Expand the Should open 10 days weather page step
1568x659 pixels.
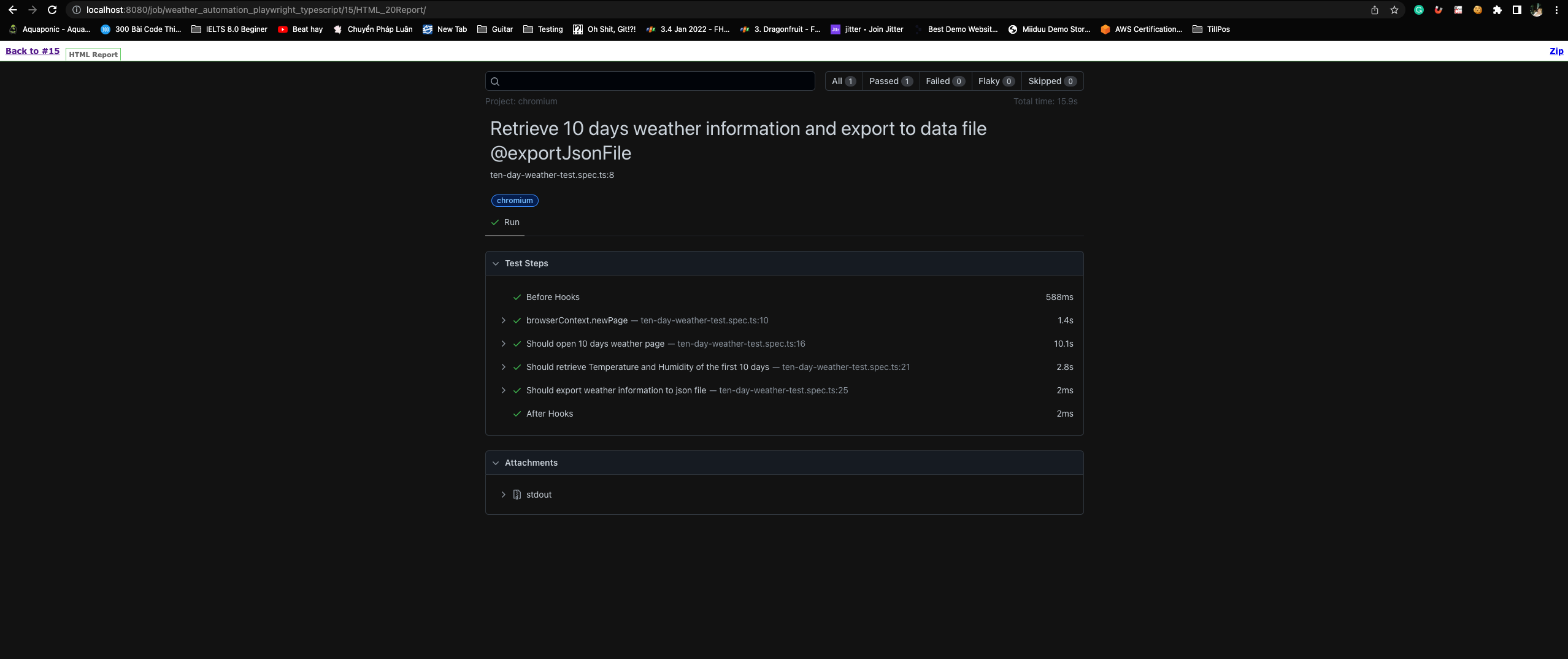click(504, 344)
